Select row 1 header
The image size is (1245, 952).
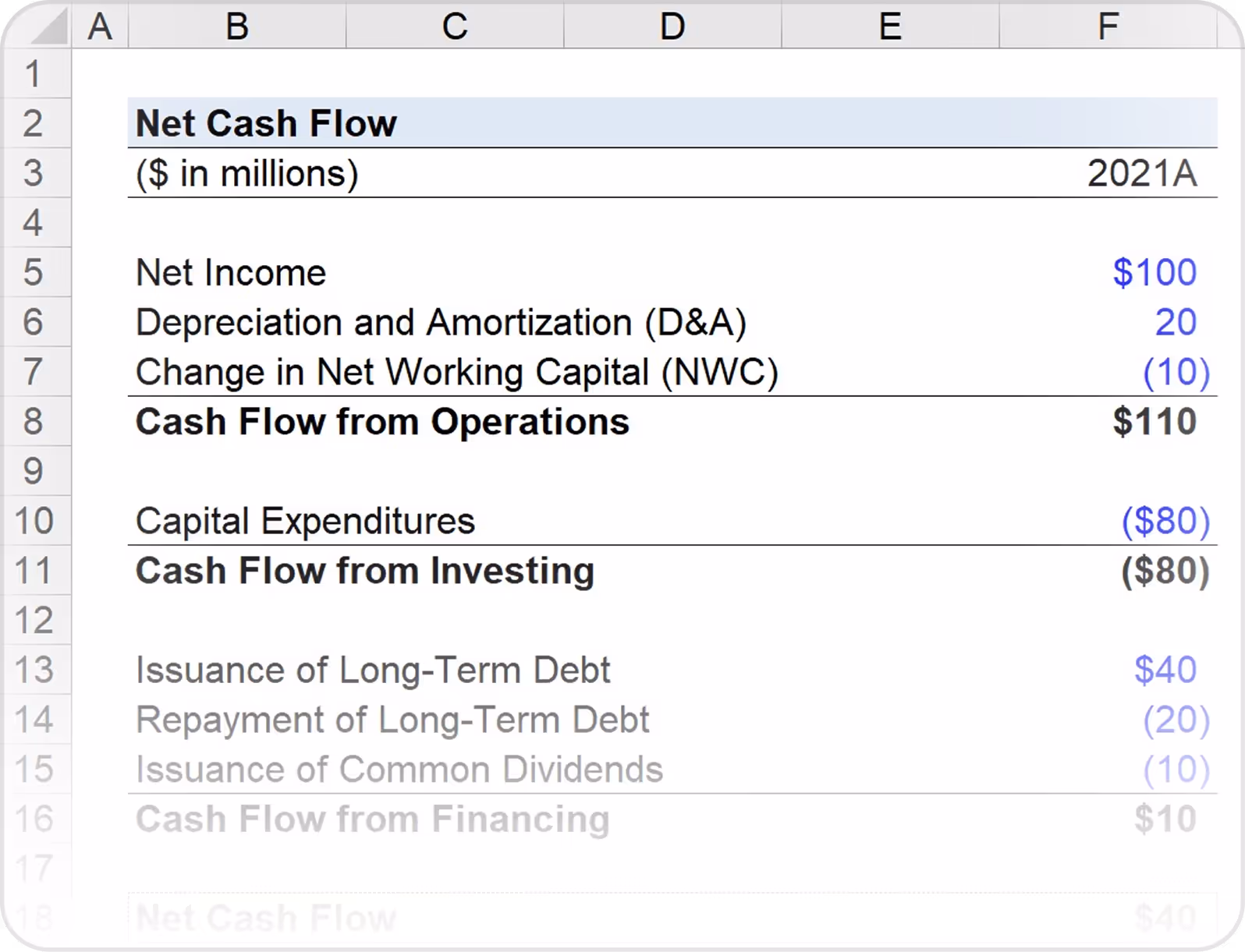tap(35, 74)
